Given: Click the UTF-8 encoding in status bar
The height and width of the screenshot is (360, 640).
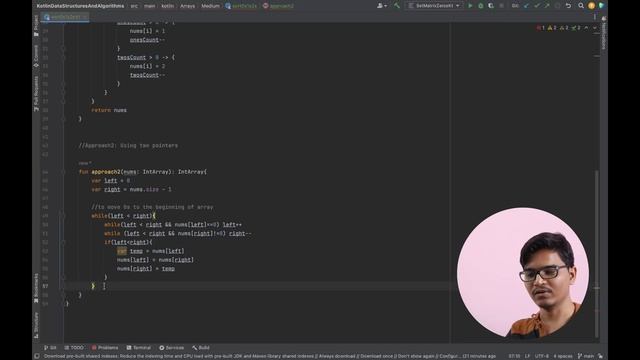Looking at the screenshot, I should pyautogui.click(x=542, y=356).
